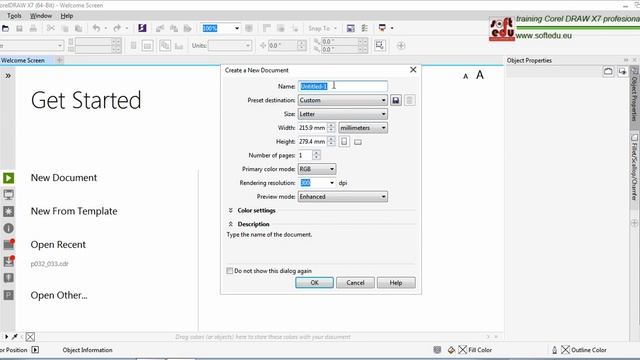Click the large A increase text size icon

[480, 75]
